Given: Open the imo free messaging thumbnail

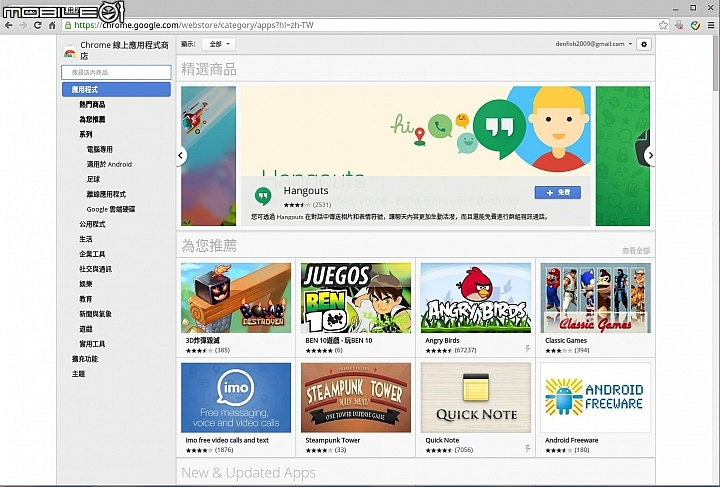Looking at the screenshot, I should point(236,397).
